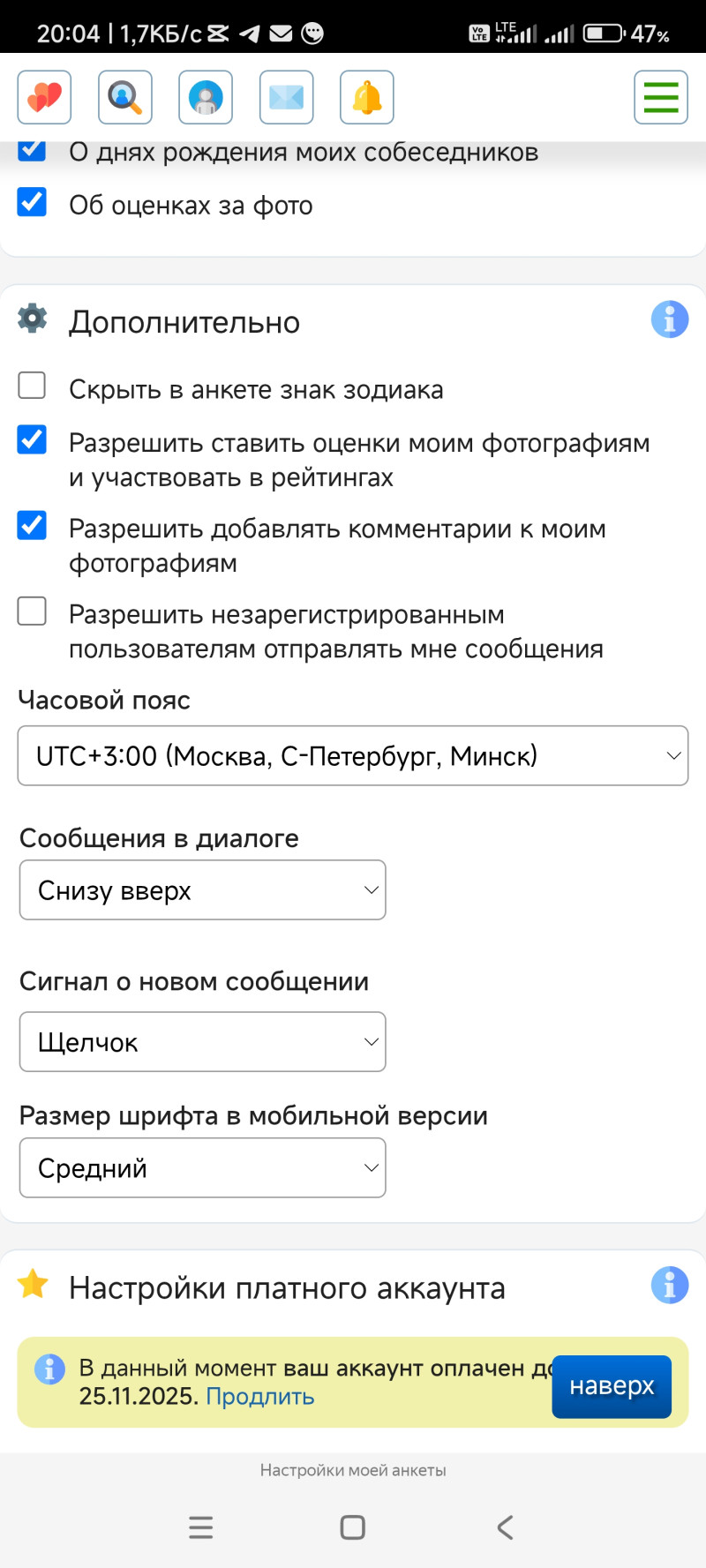Screen dimensions: 706x1568
Task: Open the people search magnifier icon
Action: pos(125,97)
